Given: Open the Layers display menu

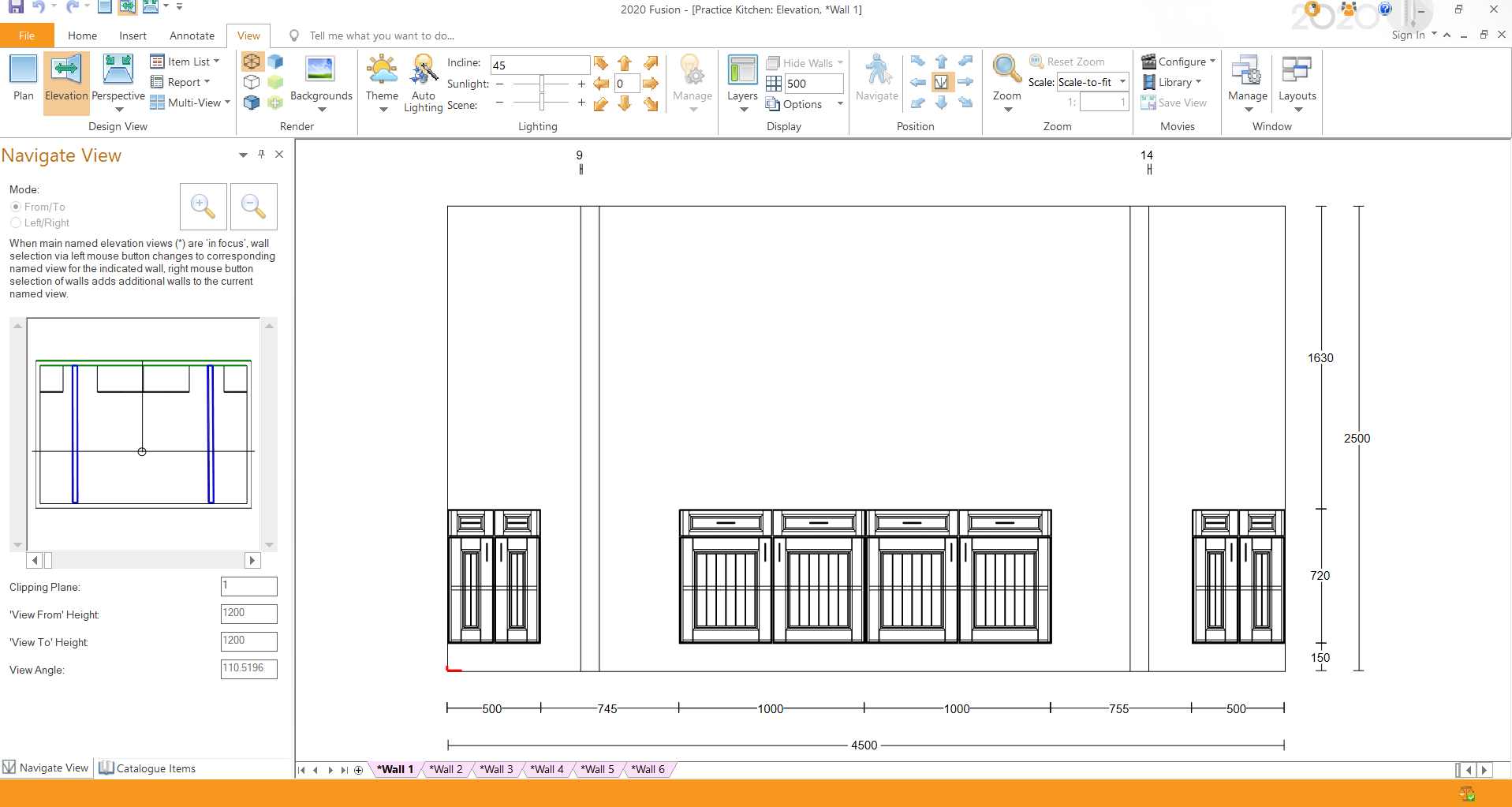Looking at the screenshot, I should [742, 83].
